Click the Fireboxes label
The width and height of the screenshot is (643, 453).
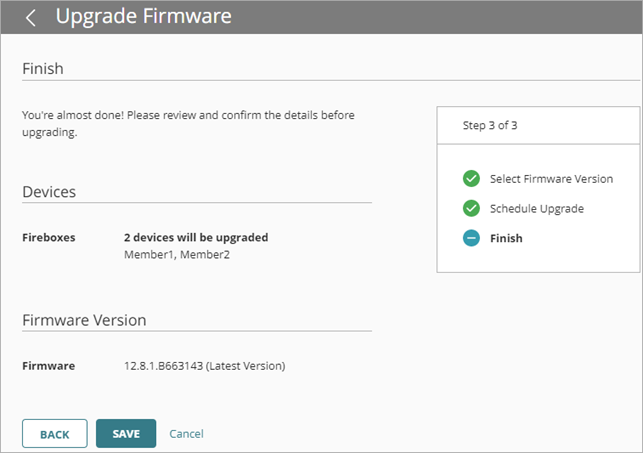coord(48,238)
